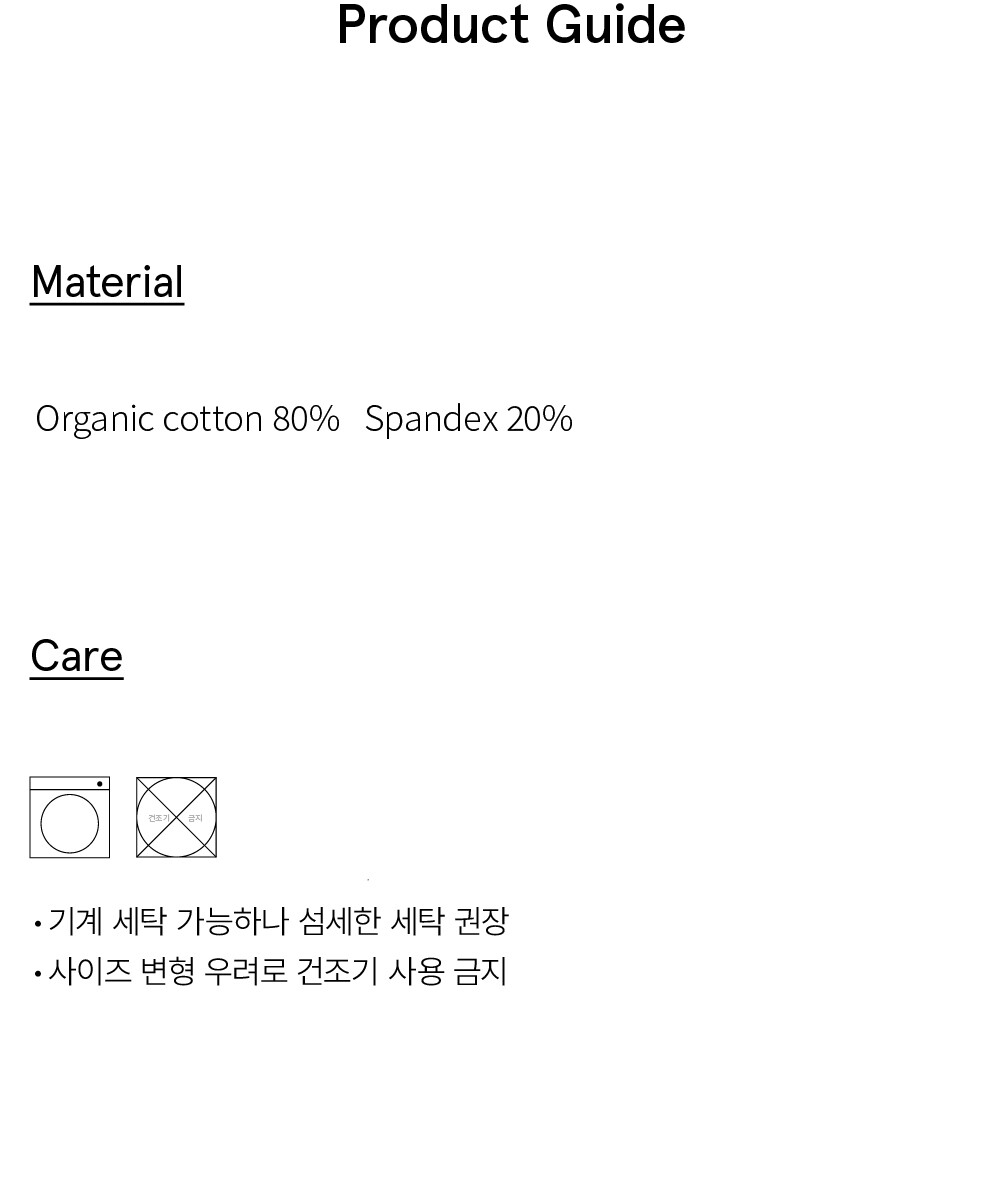Click the washing machine care icon
1000x1193 pixels.
[x=69, y=818]
